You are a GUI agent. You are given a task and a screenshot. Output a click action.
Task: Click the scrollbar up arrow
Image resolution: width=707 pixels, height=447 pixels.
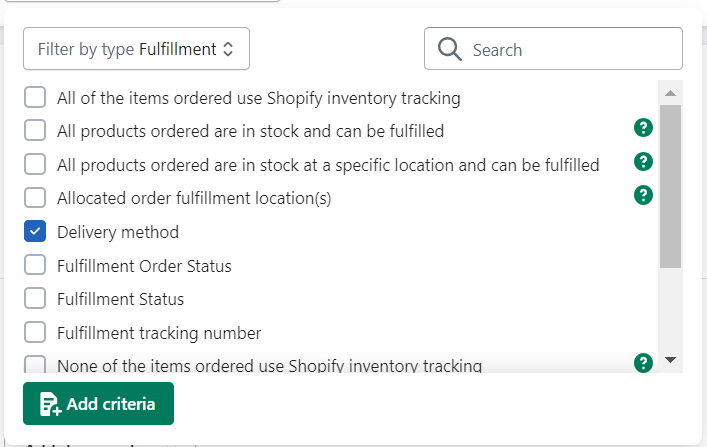(670, 93)
